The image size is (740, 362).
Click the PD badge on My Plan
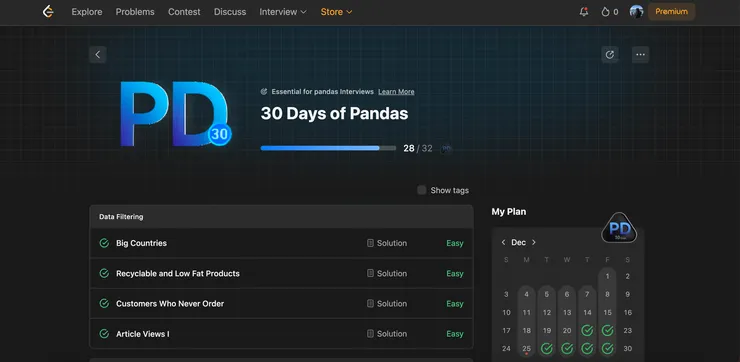[x=619, y=228]
